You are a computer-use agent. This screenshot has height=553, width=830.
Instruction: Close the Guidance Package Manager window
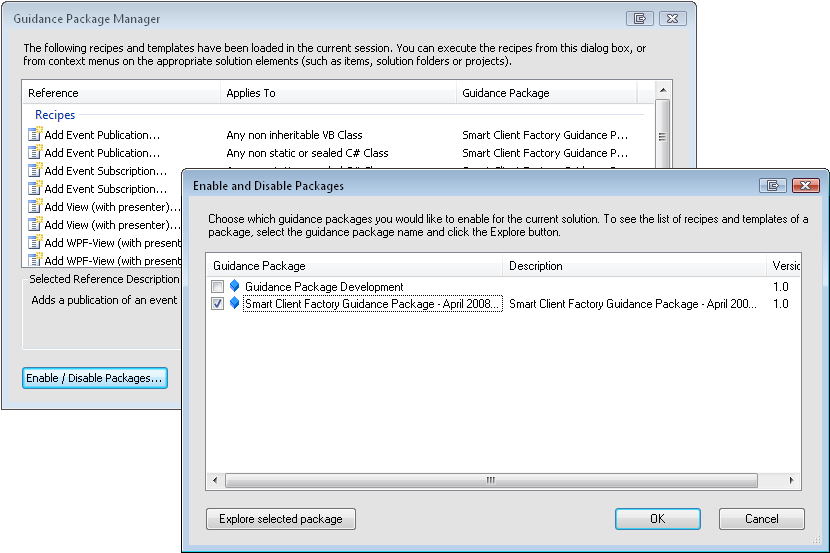(x=672, y=19)
